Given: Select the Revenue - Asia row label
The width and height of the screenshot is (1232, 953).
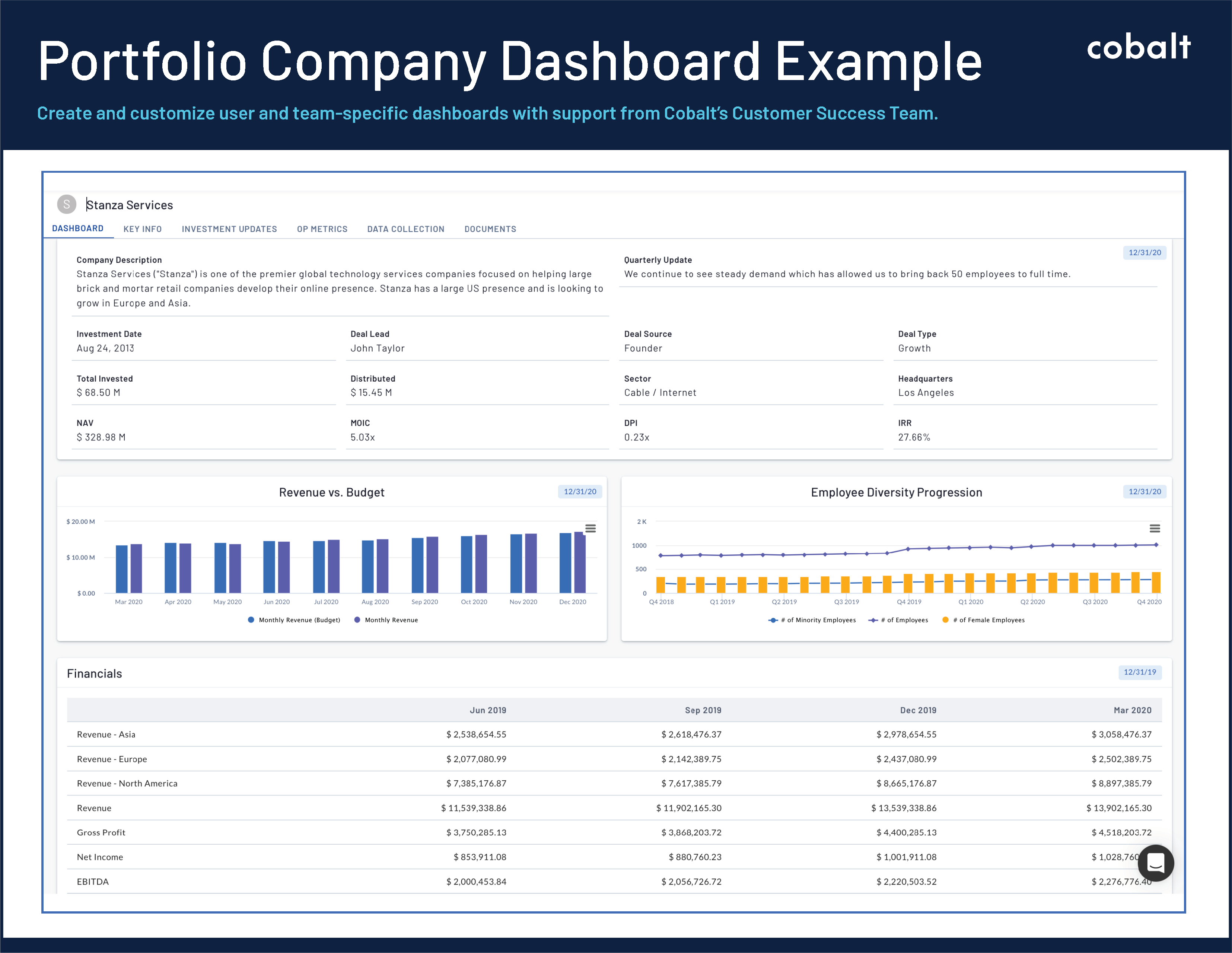Looking at the screenshot, I should click(106, 734).
